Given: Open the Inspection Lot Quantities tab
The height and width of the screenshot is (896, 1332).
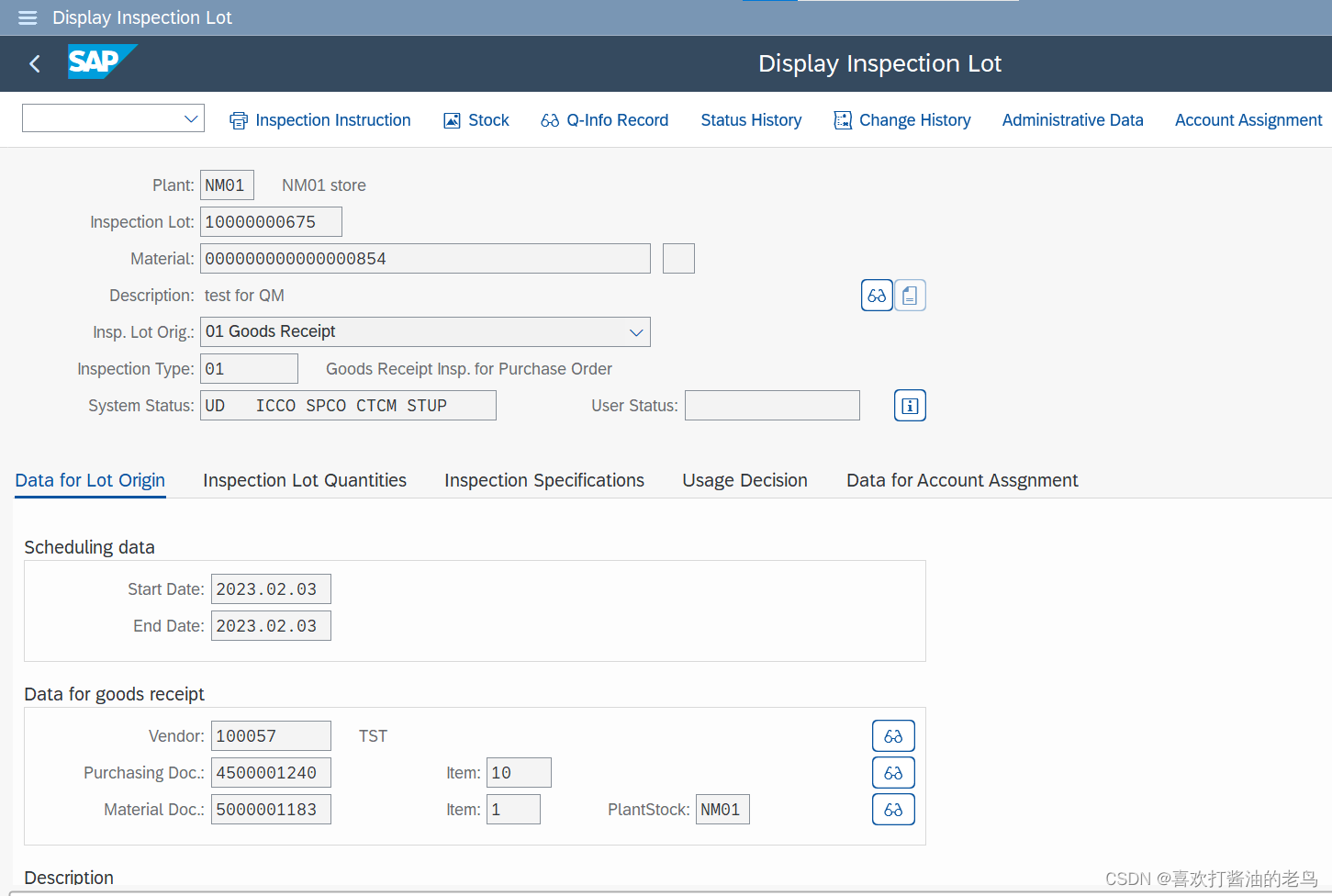Looking at the screenshot, I should coord(304,480).
